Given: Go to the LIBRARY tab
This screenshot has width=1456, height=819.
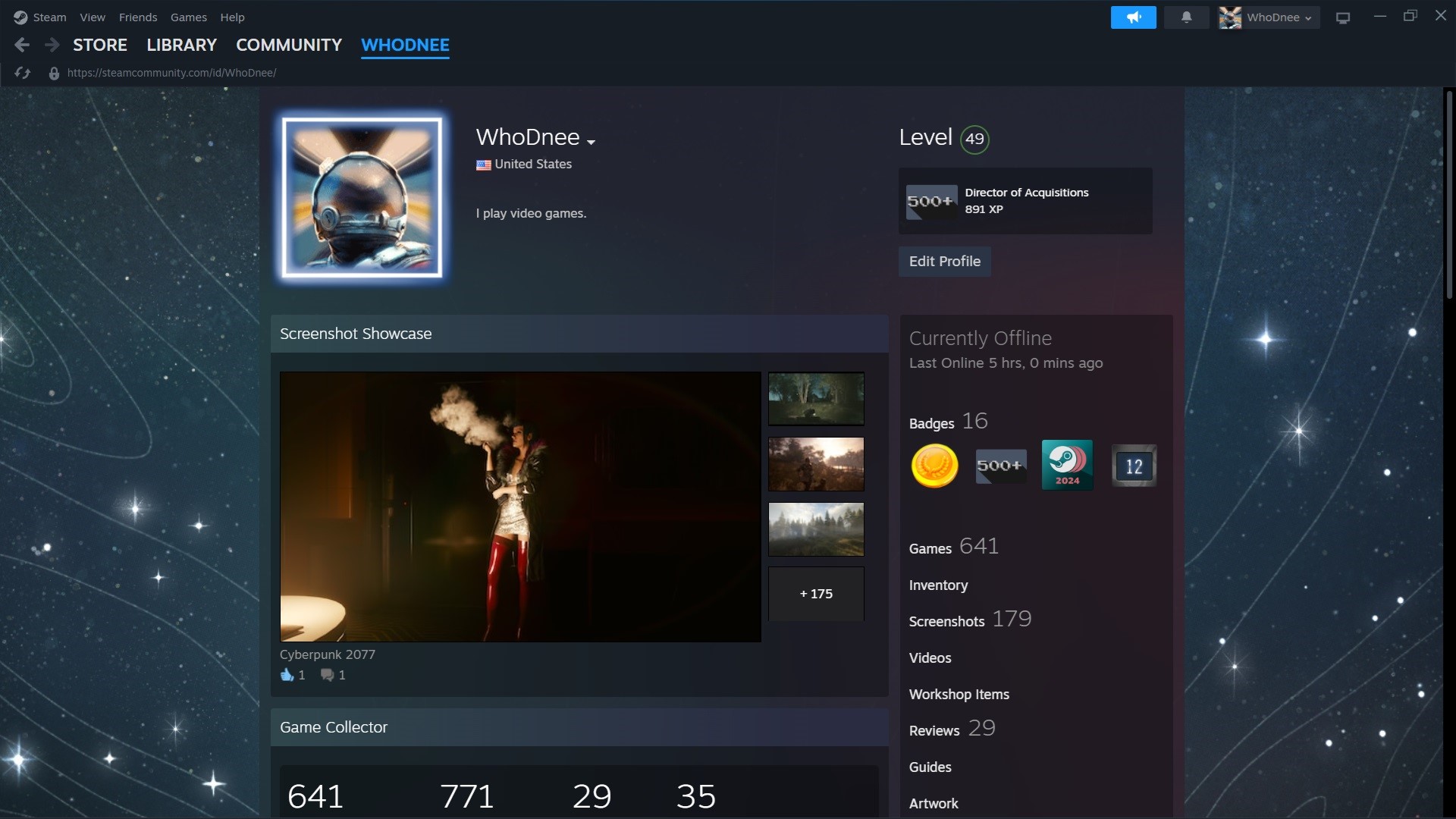Looking at the screenshot, I should [x=181, y=45].
